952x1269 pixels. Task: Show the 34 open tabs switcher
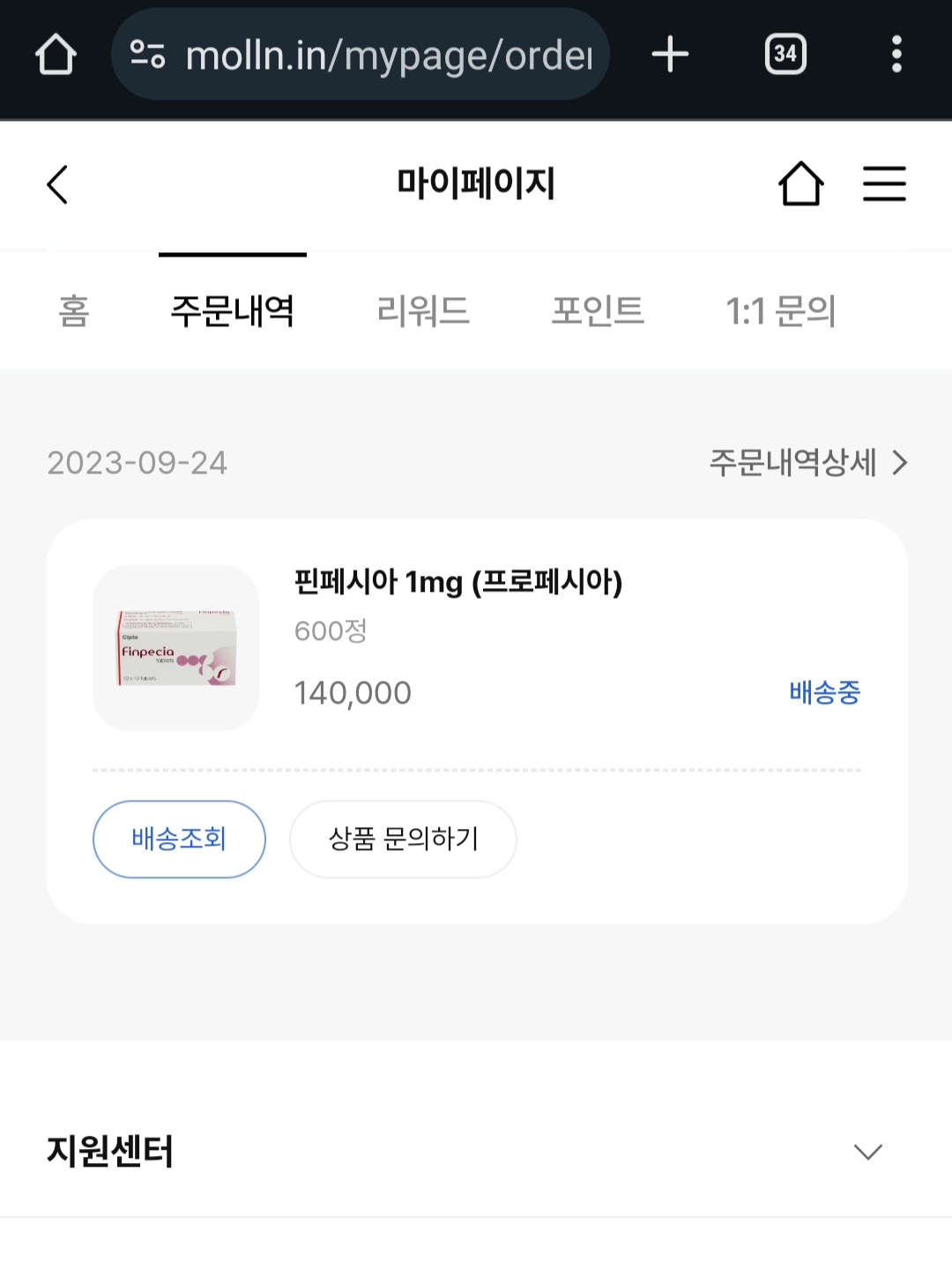785,55
